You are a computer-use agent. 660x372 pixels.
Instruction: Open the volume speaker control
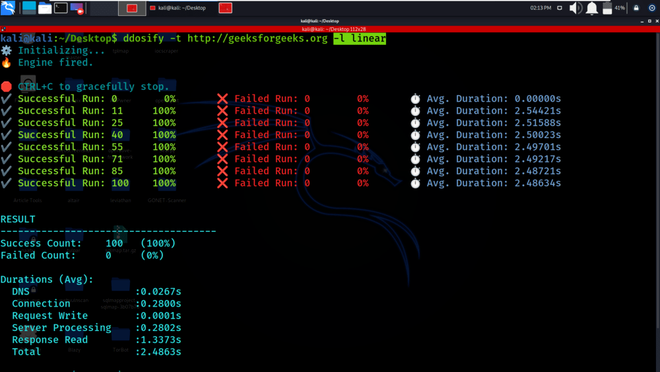coord(575,8)
